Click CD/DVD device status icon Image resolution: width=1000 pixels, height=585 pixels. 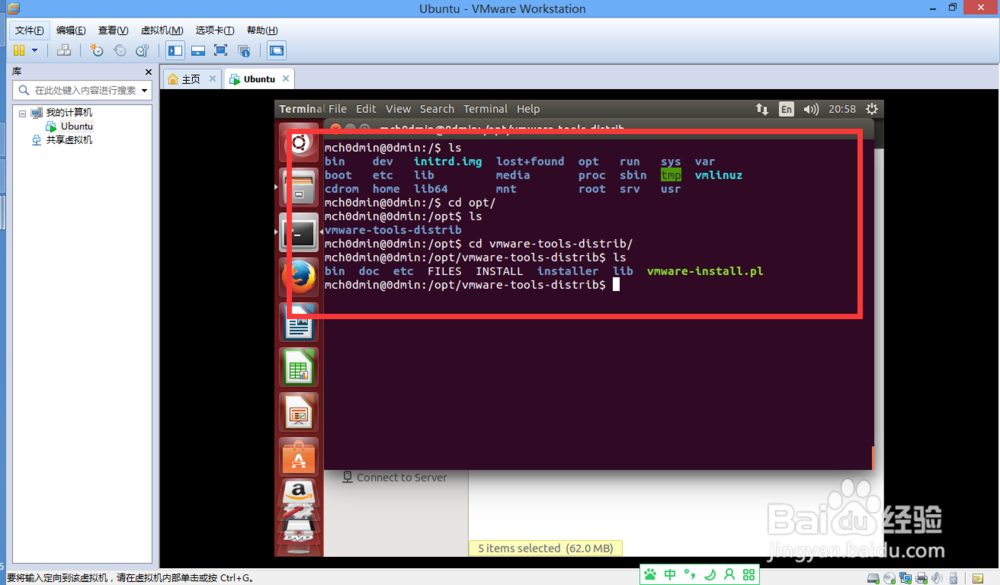889,578
